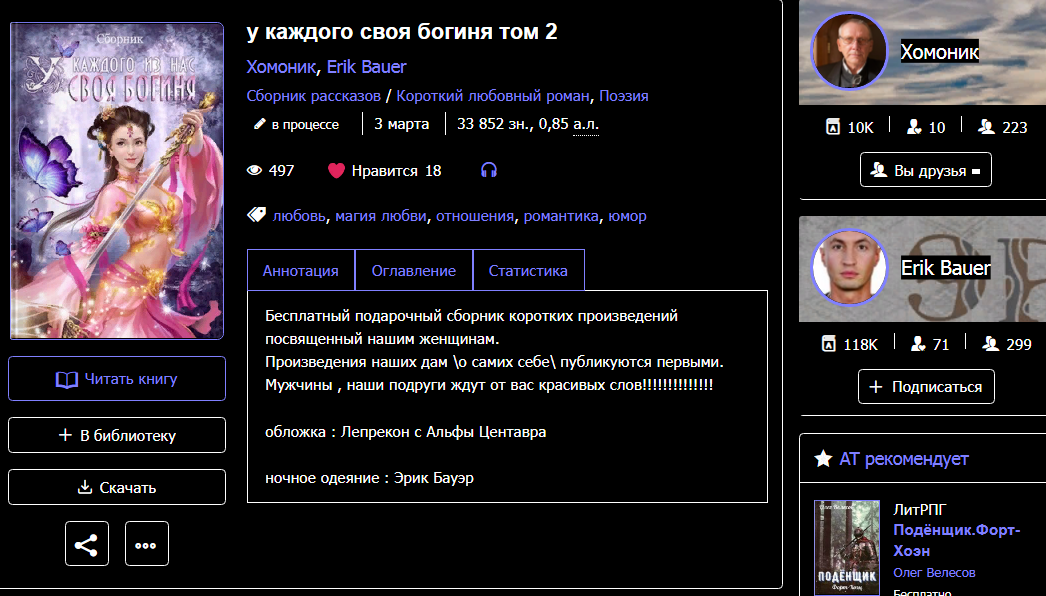Switch to the Оглавление tab
Image resolution: width=1046 pixels, height=596 pixels.
tap(414, 270)
